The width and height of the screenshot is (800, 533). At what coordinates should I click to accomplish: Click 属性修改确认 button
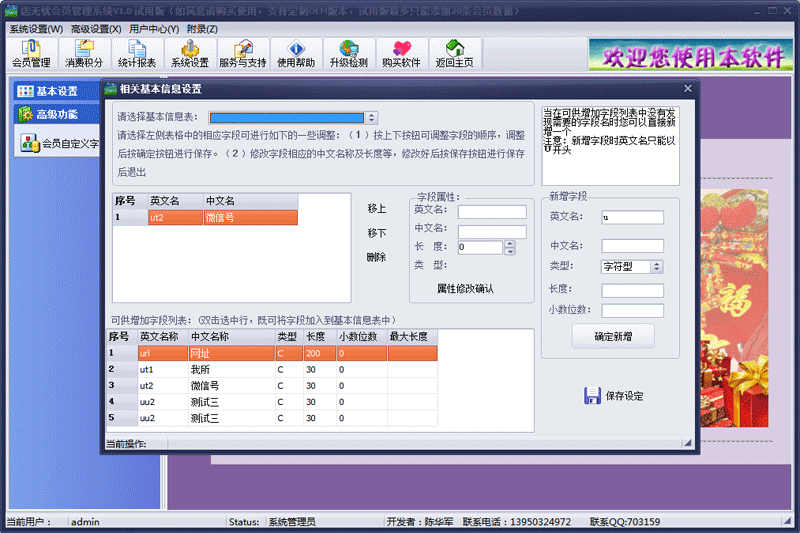pyautogui.click(x=465, y=289)
